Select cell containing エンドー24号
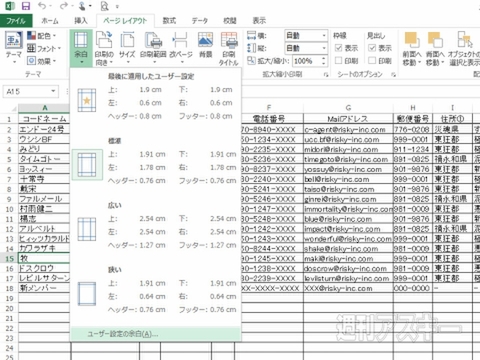This screenshot has width=480, height=360. 44,129
